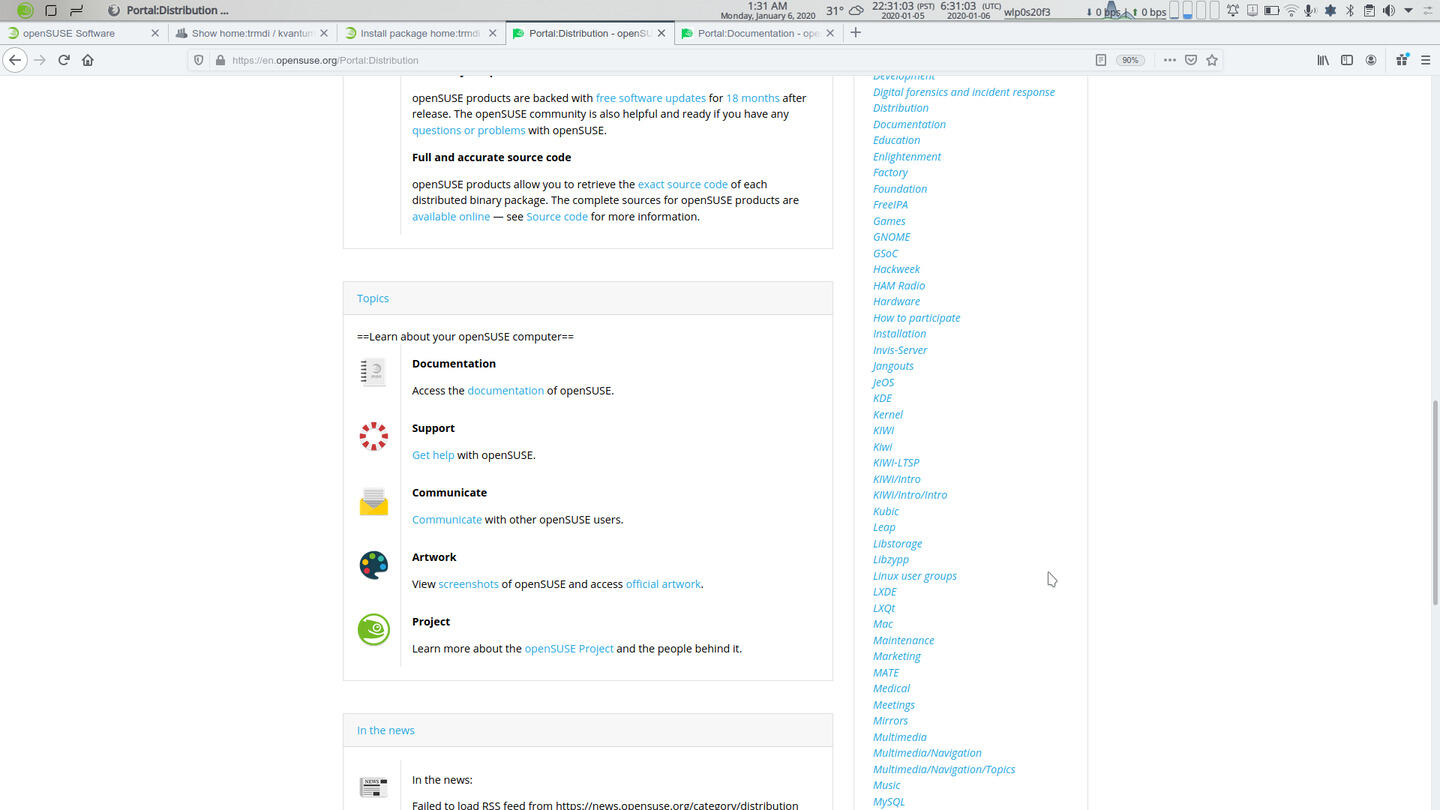The height and width of the screenshot is (810, 1440).
Task: Switch to Install package home:trmdi tab
Action: 420,33
